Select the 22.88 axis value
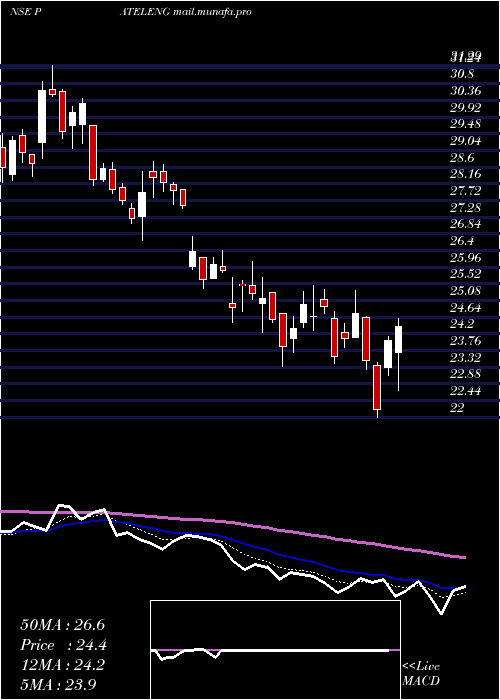The width and height of the screenshot is (500, 700). point(466,374)
